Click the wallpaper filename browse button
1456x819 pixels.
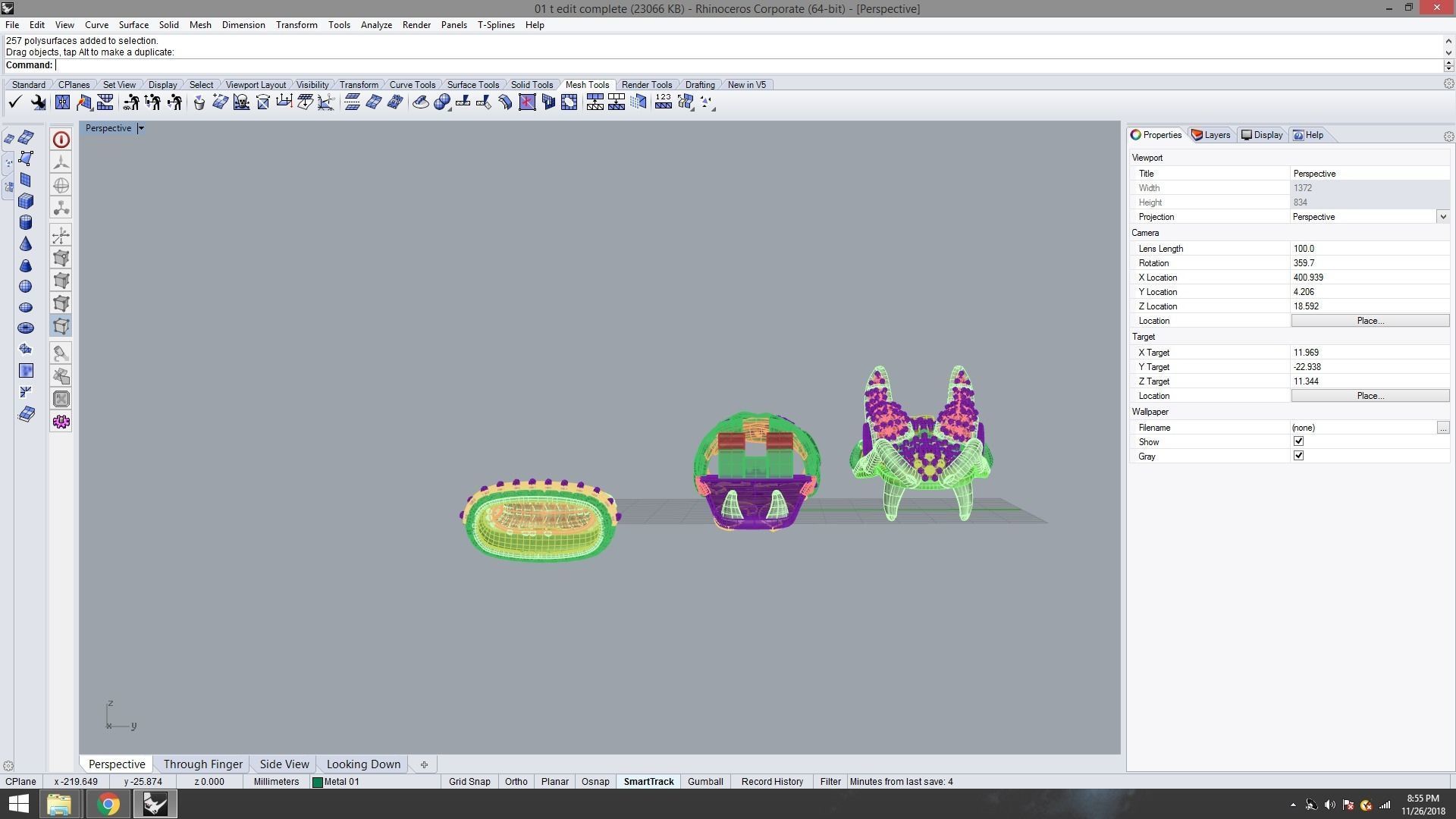coord(1442,428)
